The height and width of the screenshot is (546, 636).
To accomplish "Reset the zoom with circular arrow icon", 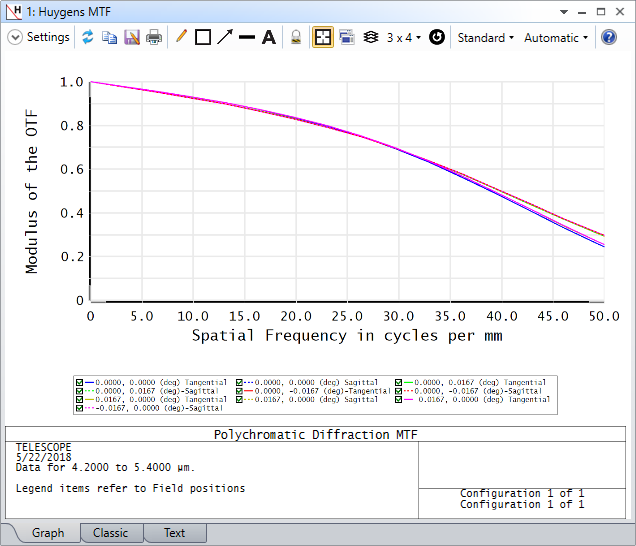I will click(437, 37).
